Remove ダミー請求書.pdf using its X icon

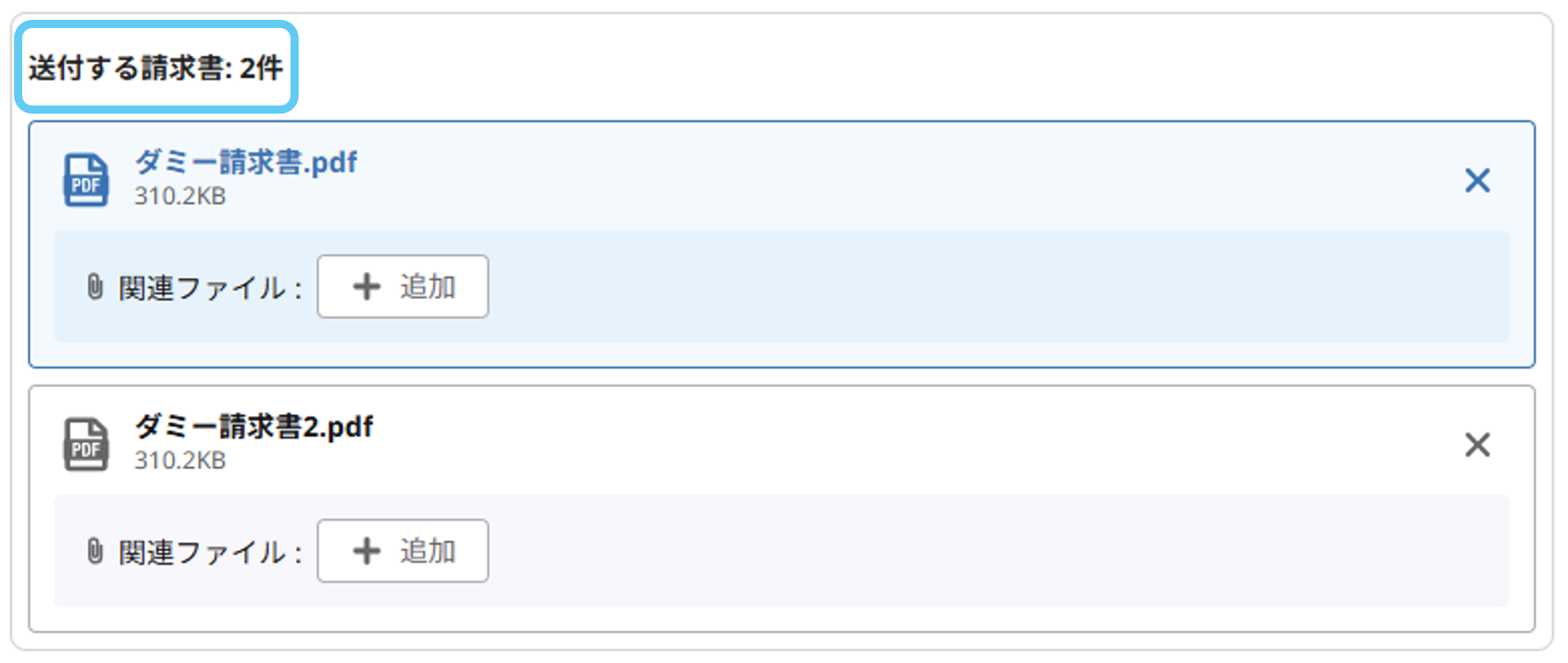pos(1478,181)
